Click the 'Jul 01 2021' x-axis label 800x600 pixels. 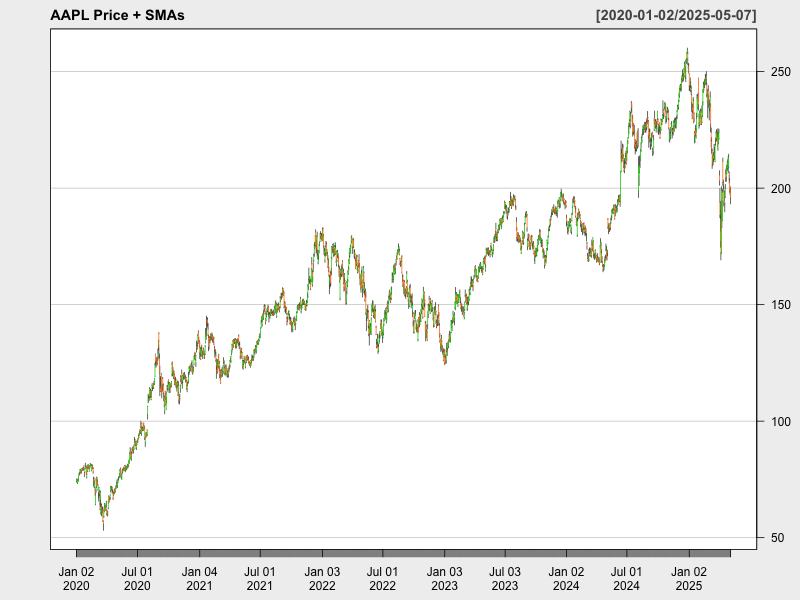pyautogui.click(x=260, y=579)
